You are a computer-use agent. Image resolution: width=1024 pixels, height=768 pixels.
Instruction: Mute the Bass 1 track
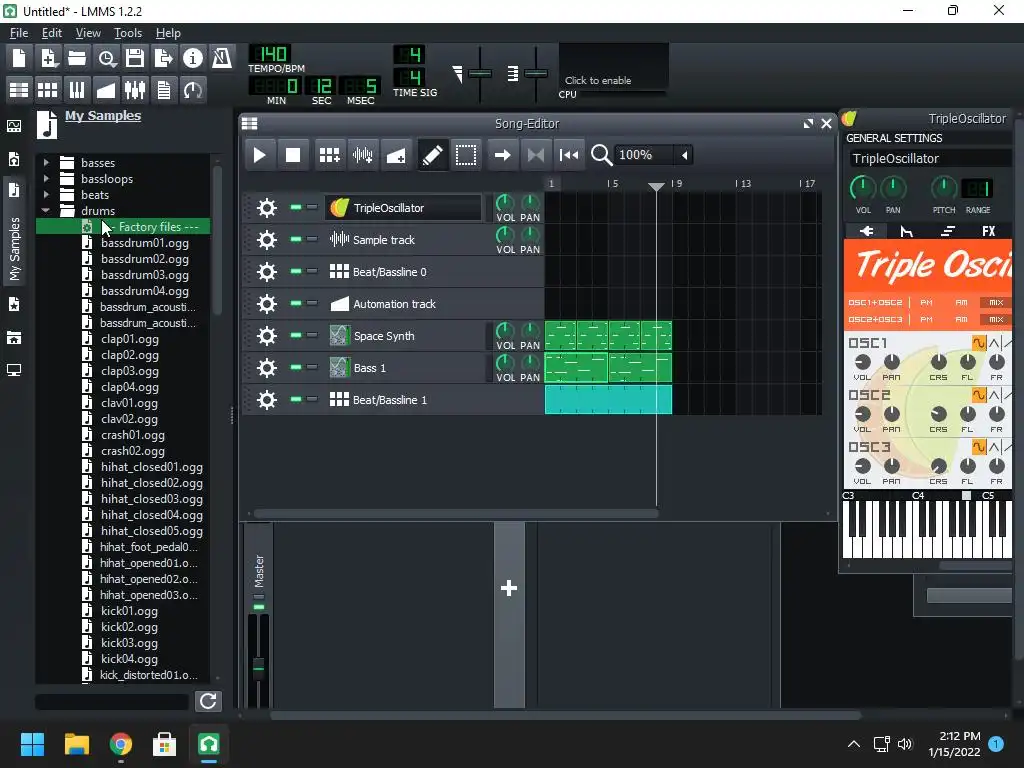pos(296,367)
